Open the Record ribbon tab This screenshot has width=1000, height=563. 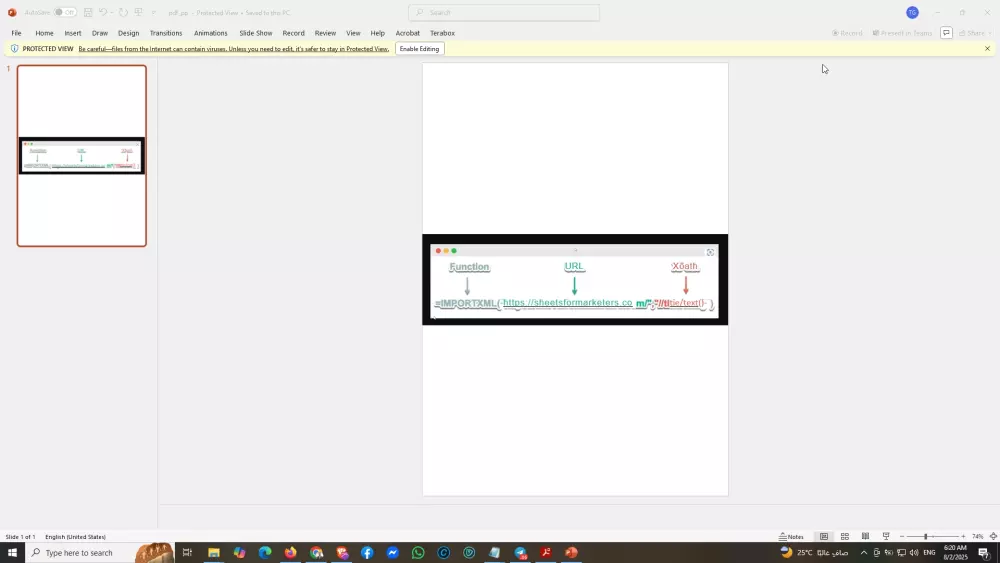[x=293, y=33]
